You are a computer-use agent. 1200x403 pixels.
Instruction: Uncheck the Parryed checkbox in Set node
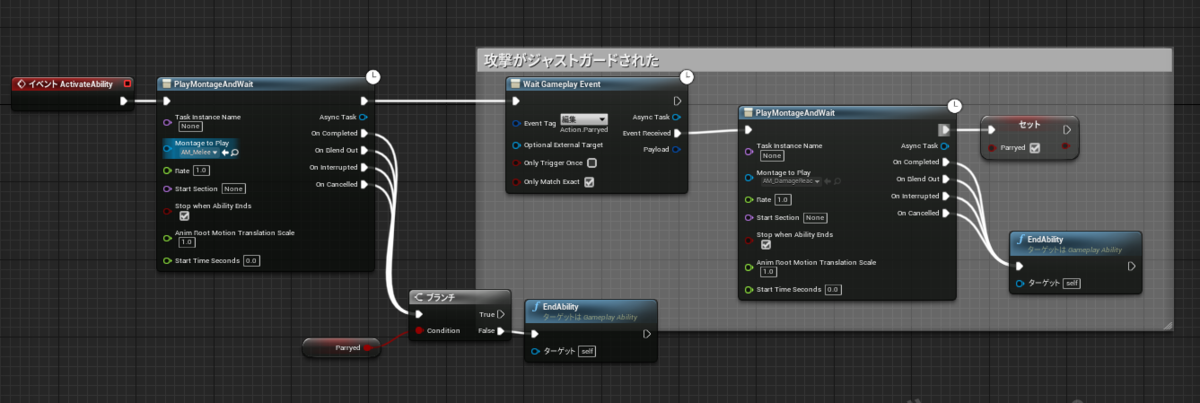pos(1034,148)
